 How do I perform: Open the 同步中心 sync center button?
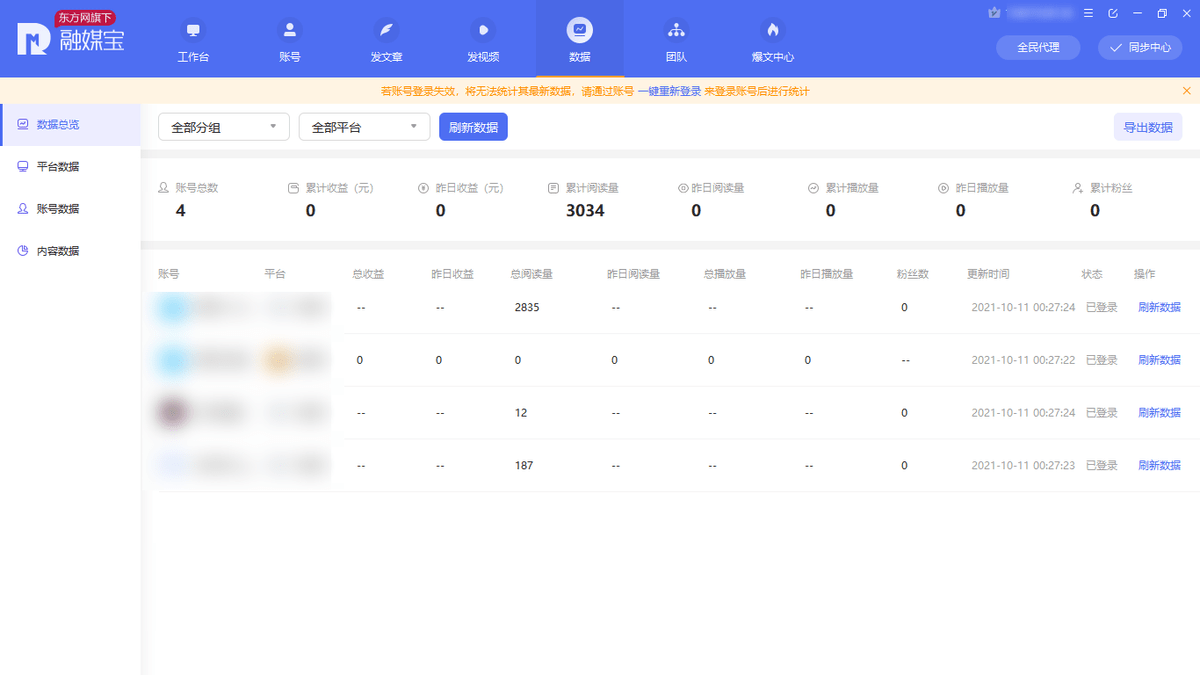pyautogui.click(x=1140, y=47)
